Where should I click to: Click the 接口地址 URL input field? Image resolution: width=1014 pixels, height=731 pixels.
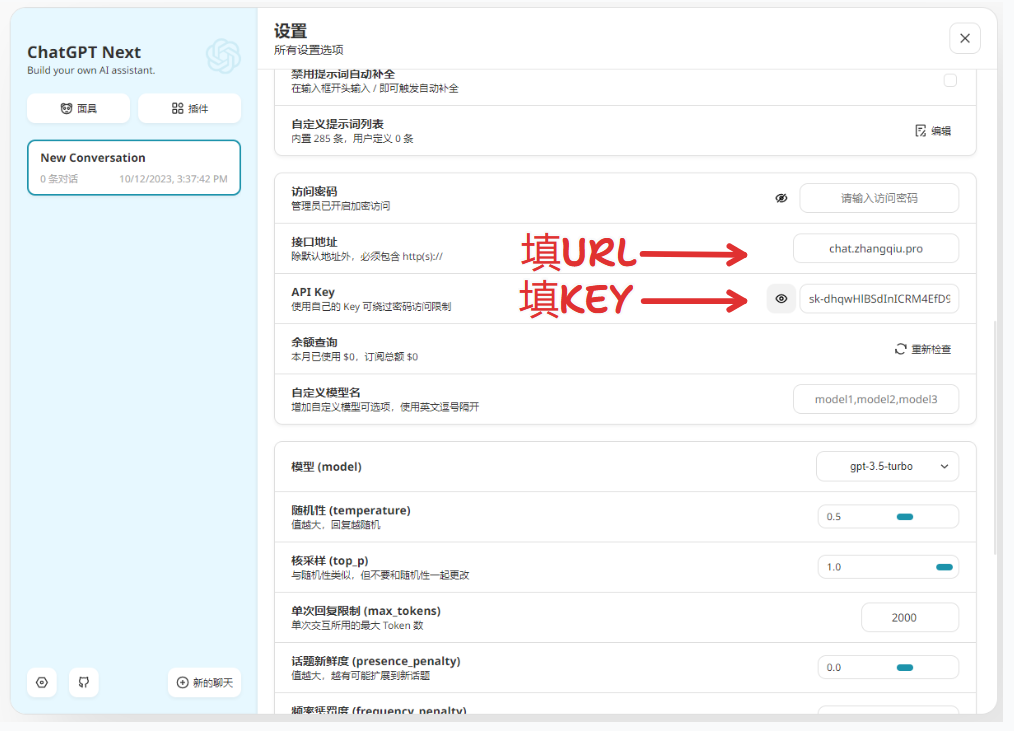click(x=875, y=248)
